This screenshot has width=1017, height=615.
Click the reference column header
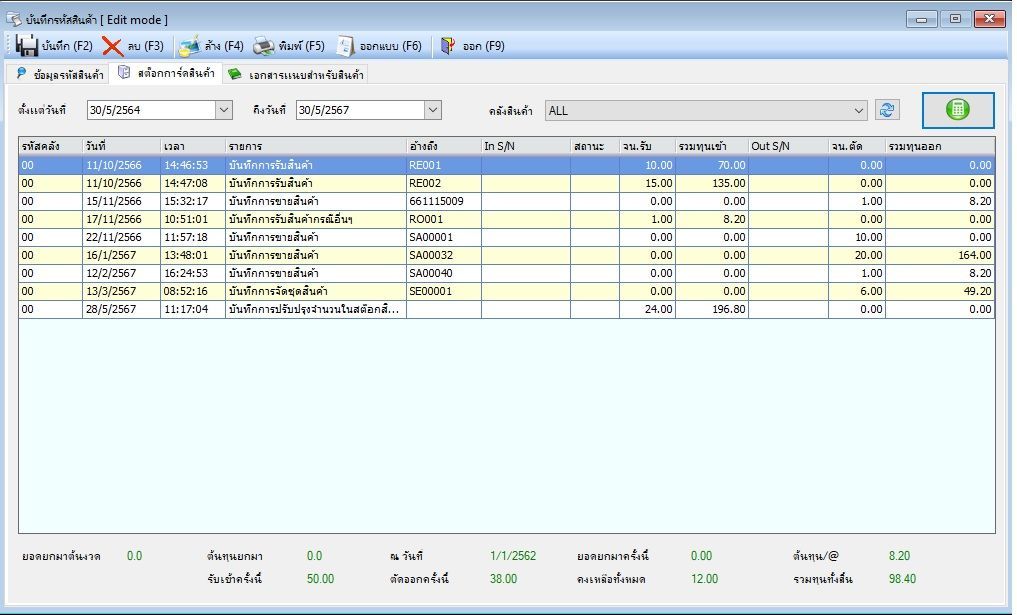[444, 147]
